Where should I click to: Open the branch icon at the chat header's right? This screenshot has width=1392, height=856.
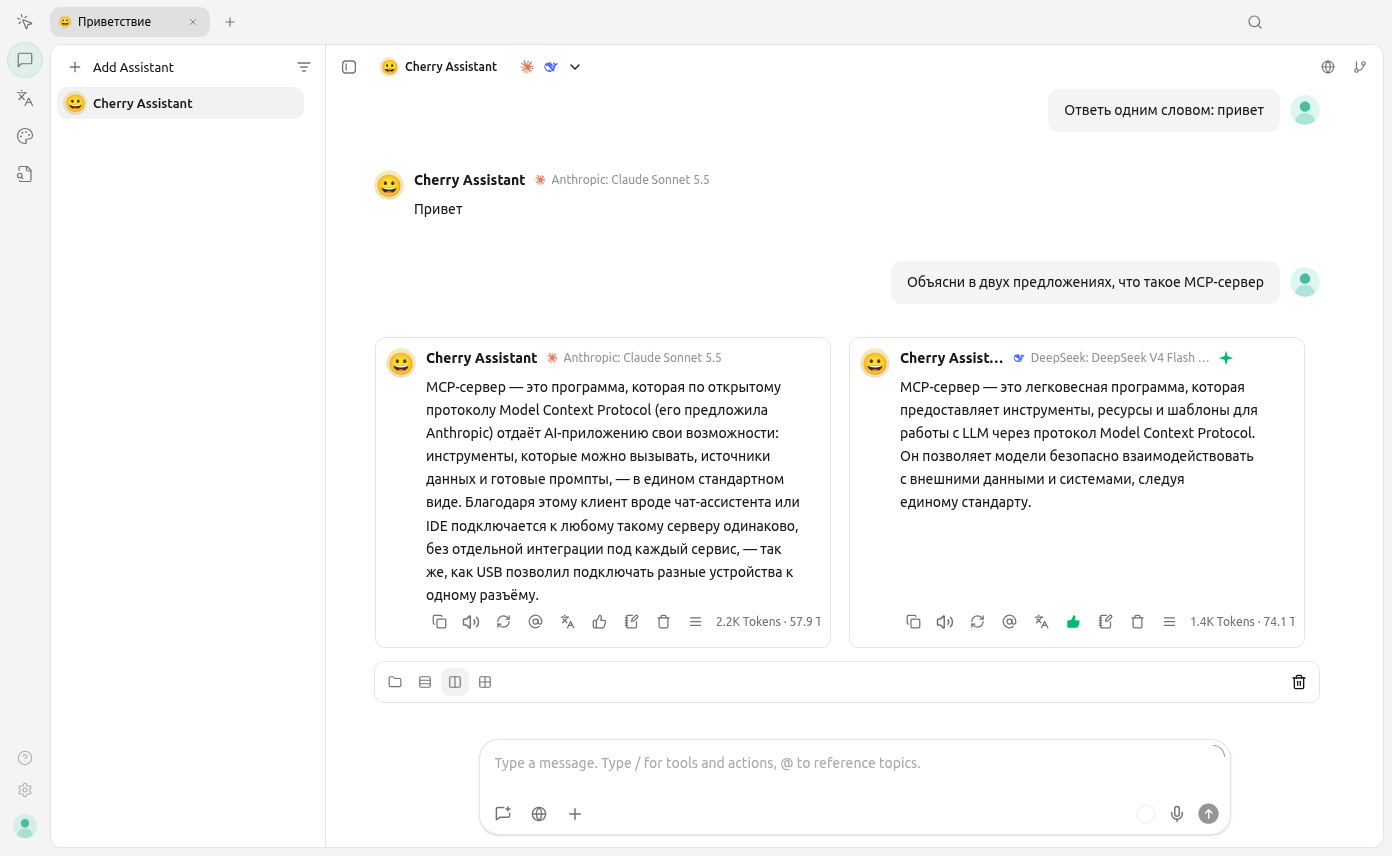point(1360,67)
